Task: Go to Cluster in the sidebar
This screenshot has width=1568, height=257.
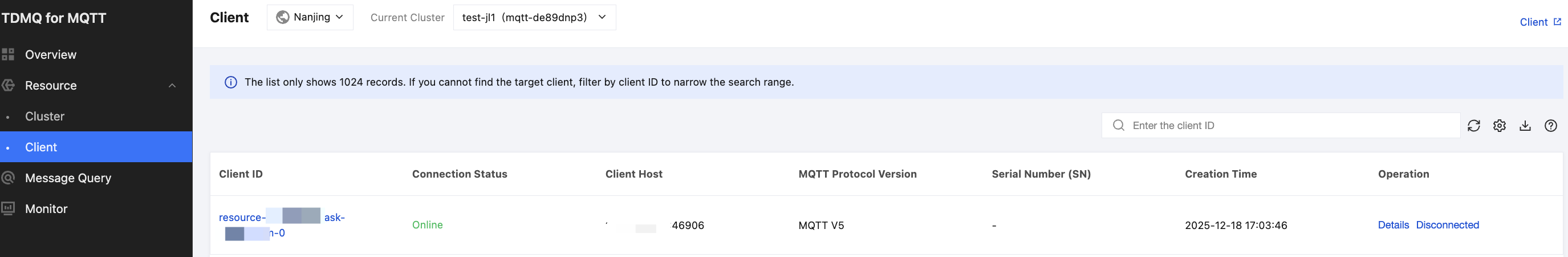Action: [44, 117]
